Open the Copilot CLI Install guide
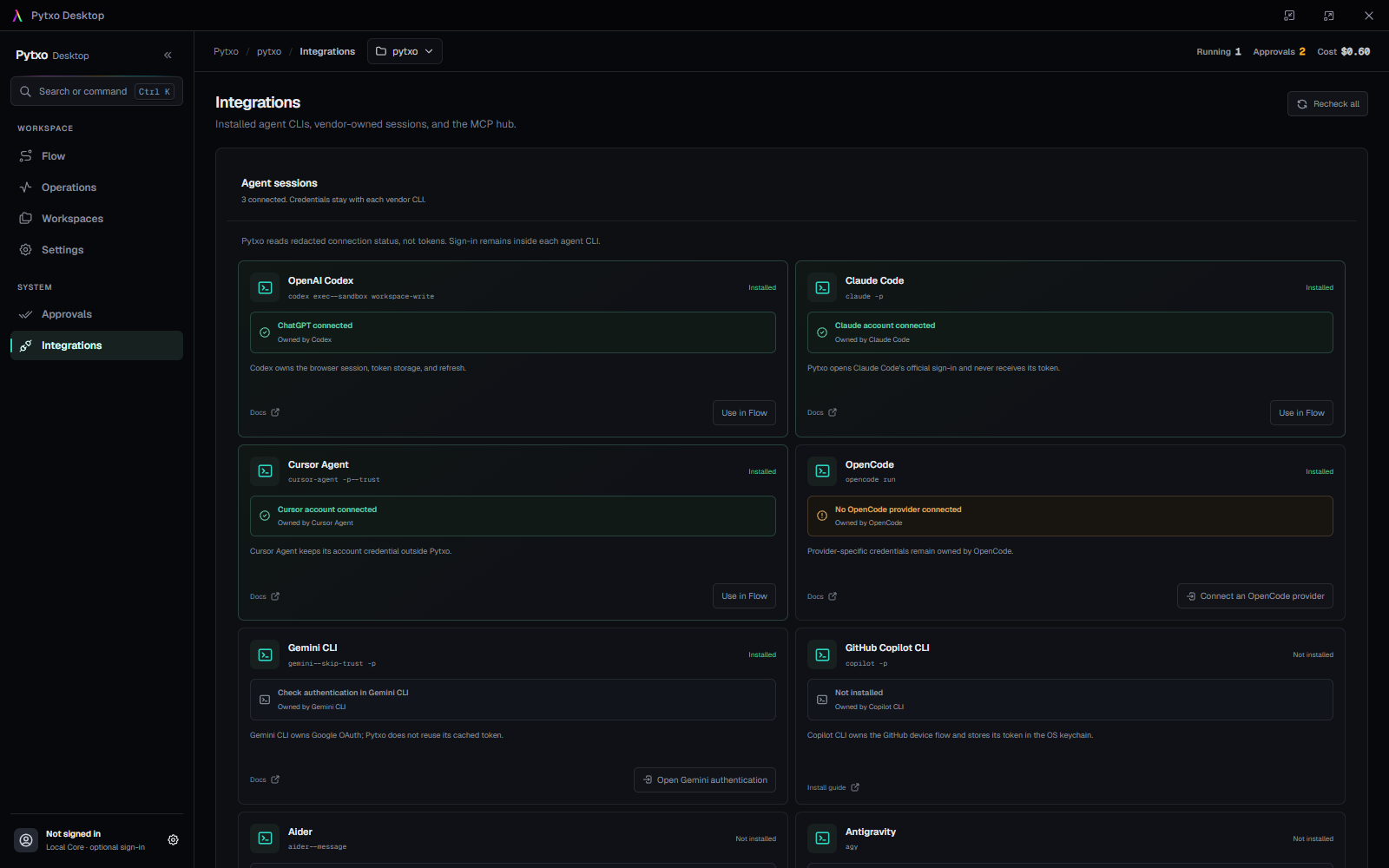1389x868 pixels. click(x=833, y=787)
